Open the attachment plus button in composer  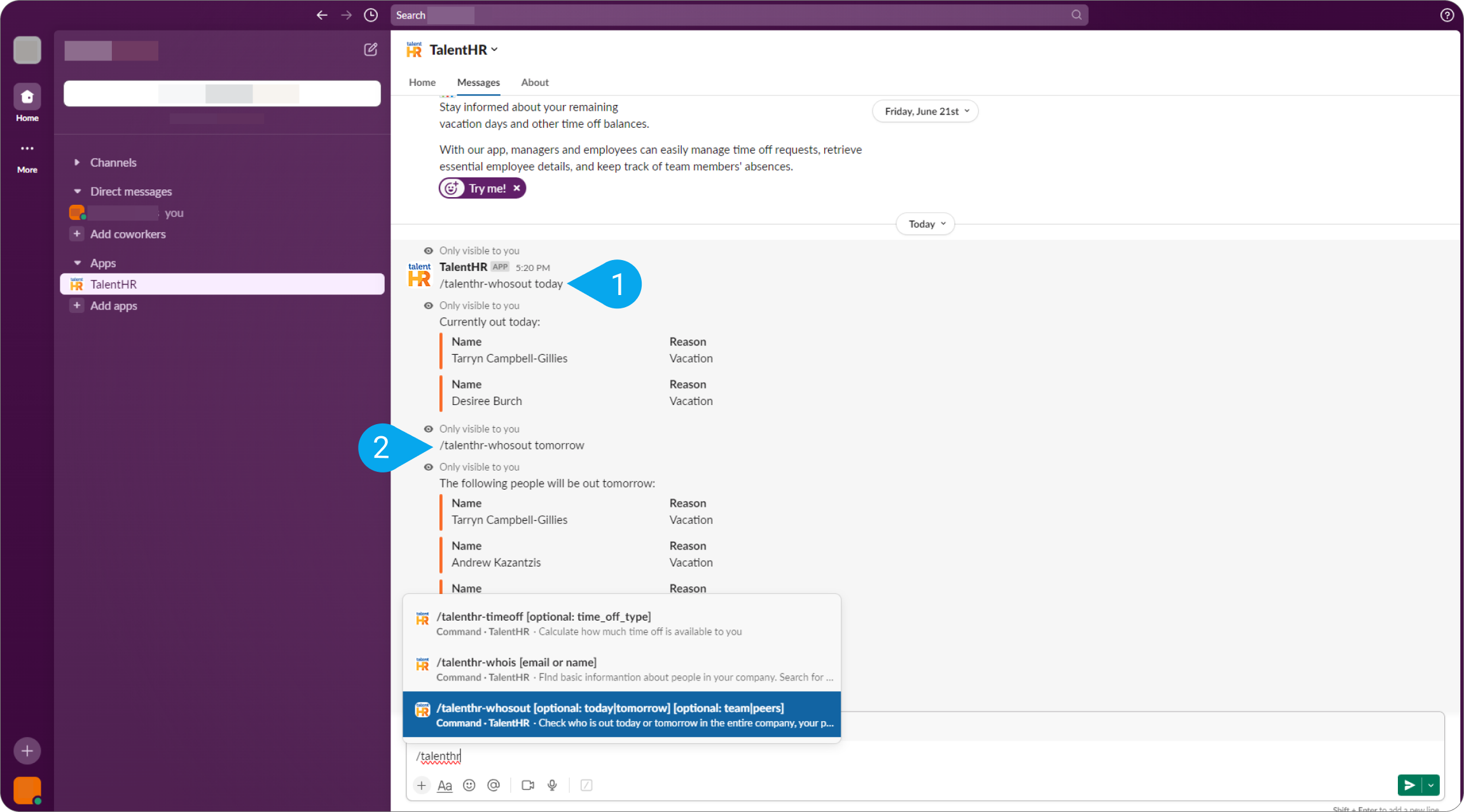pos(421,785)
